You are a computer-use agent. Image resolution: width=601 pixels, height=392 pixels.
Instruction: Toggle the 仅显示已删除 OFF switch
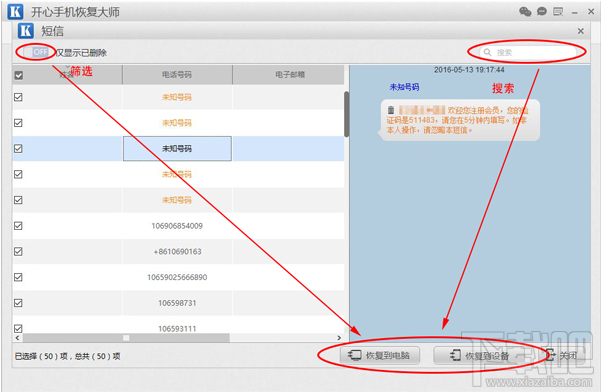coord(37,52)
